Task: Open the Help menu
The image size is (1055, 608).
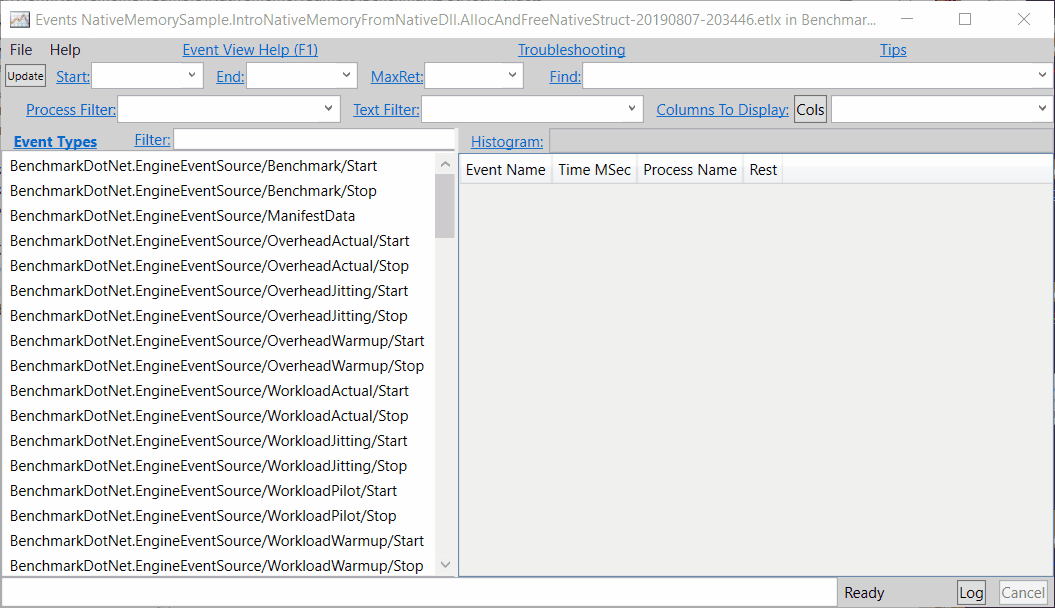Action: [65, 50]
